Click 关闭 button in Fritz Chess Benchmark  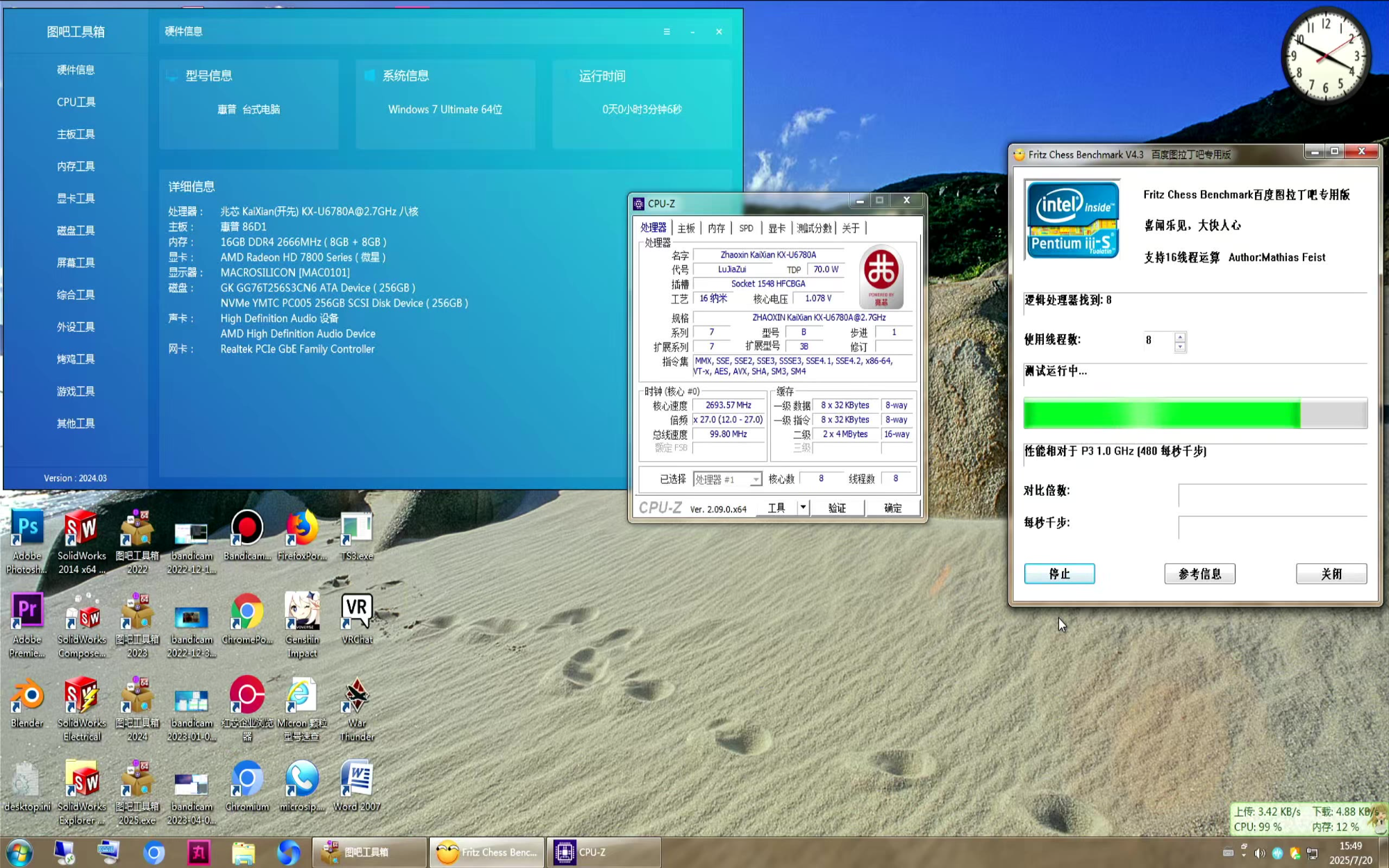coord(1331,574)
